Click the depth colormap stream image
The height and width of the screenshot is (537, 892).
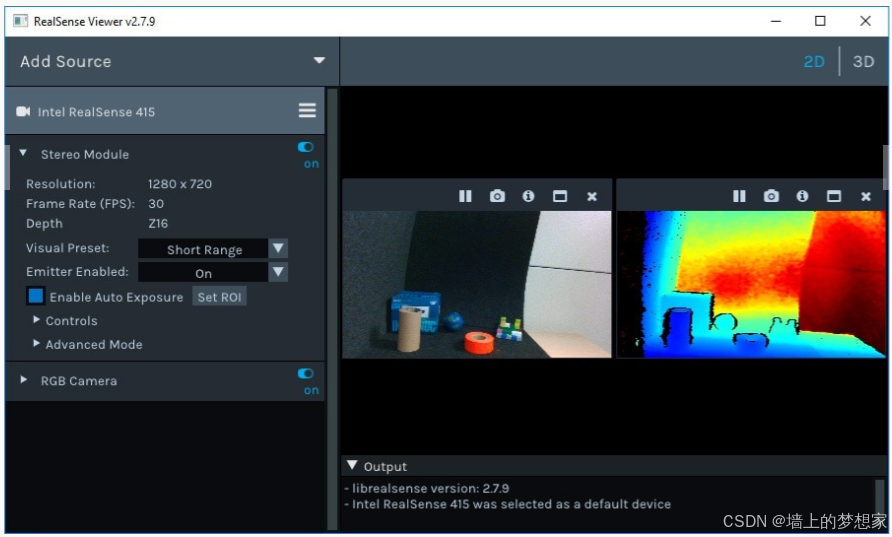(x=751, y=284)
